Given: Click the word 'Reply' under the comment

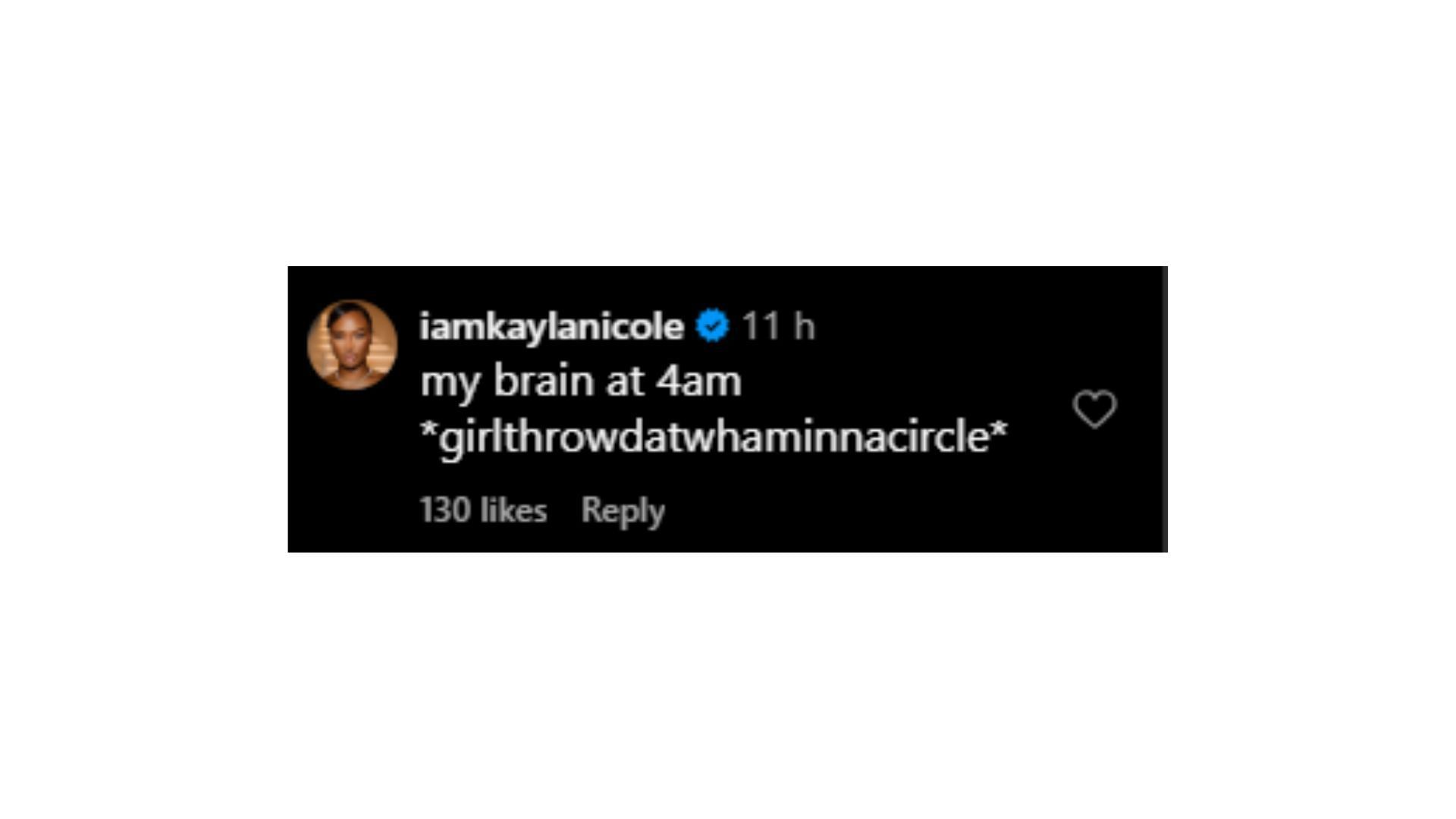Looking at the screenshot, I should pyautogui.click(x=623, y=511).
